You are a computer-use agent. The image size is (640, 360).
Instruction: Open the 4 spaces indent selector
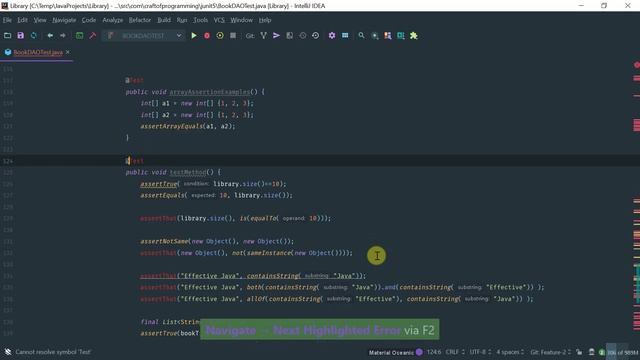click(x=510, y=352)
